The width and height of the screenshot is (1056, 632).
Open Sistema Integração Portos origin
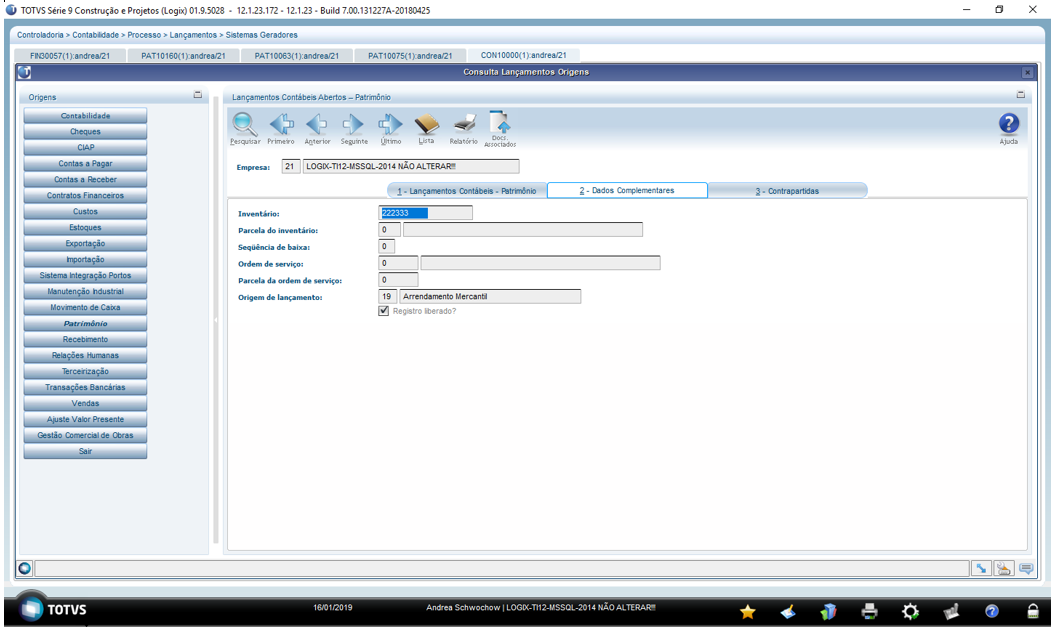[86, 276]
